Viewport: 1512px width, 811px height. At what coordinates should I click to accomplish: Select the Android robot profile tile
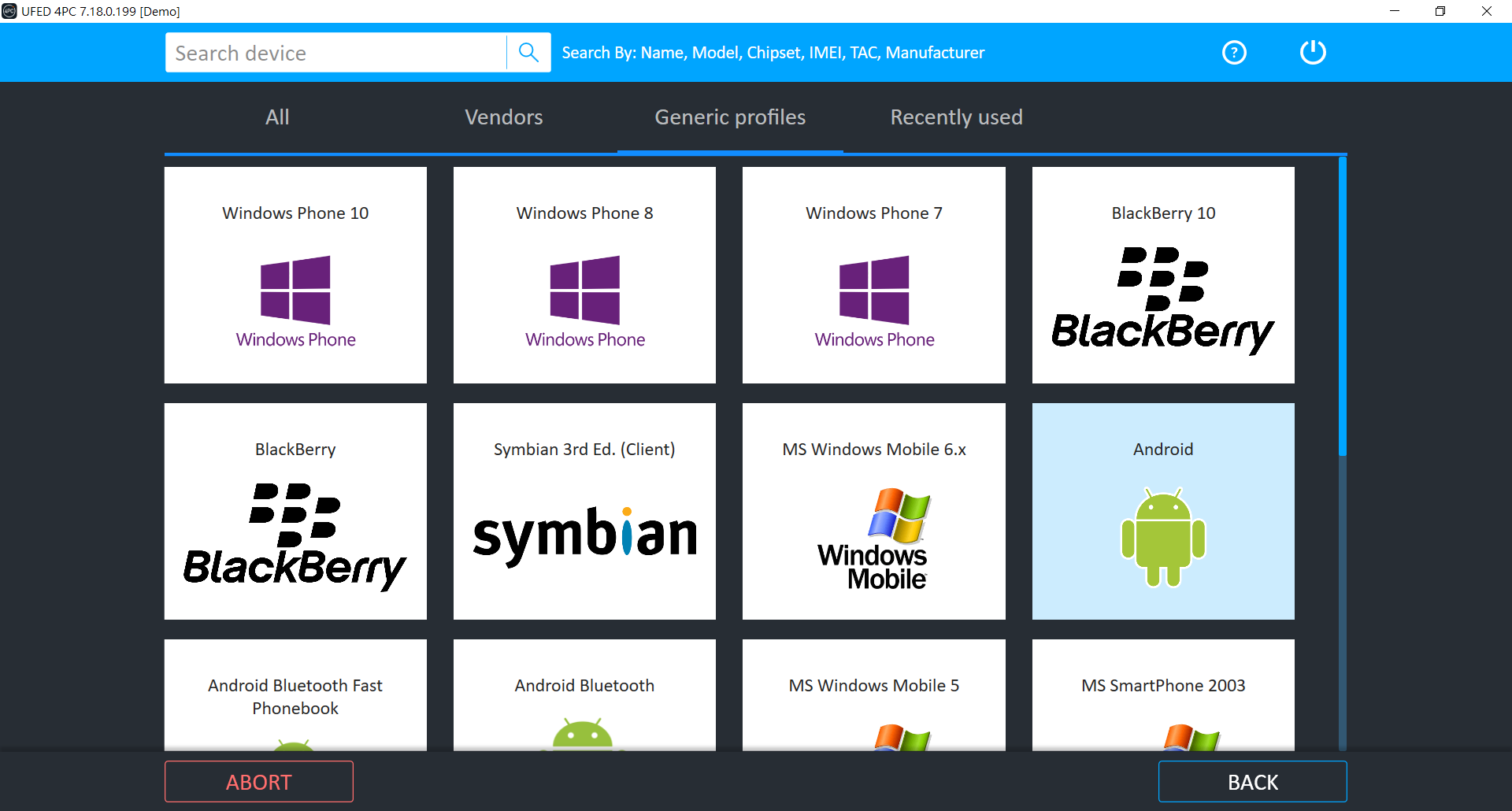[x=1163, y=512]
